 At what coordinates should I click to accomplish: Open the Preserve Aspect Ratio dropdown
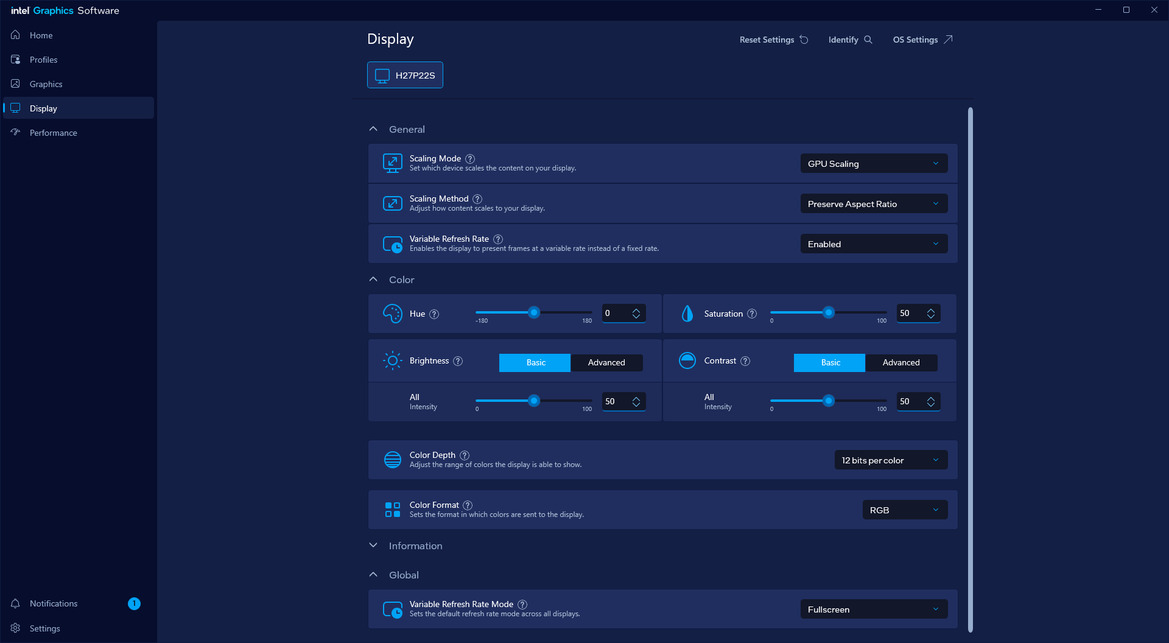874,204
